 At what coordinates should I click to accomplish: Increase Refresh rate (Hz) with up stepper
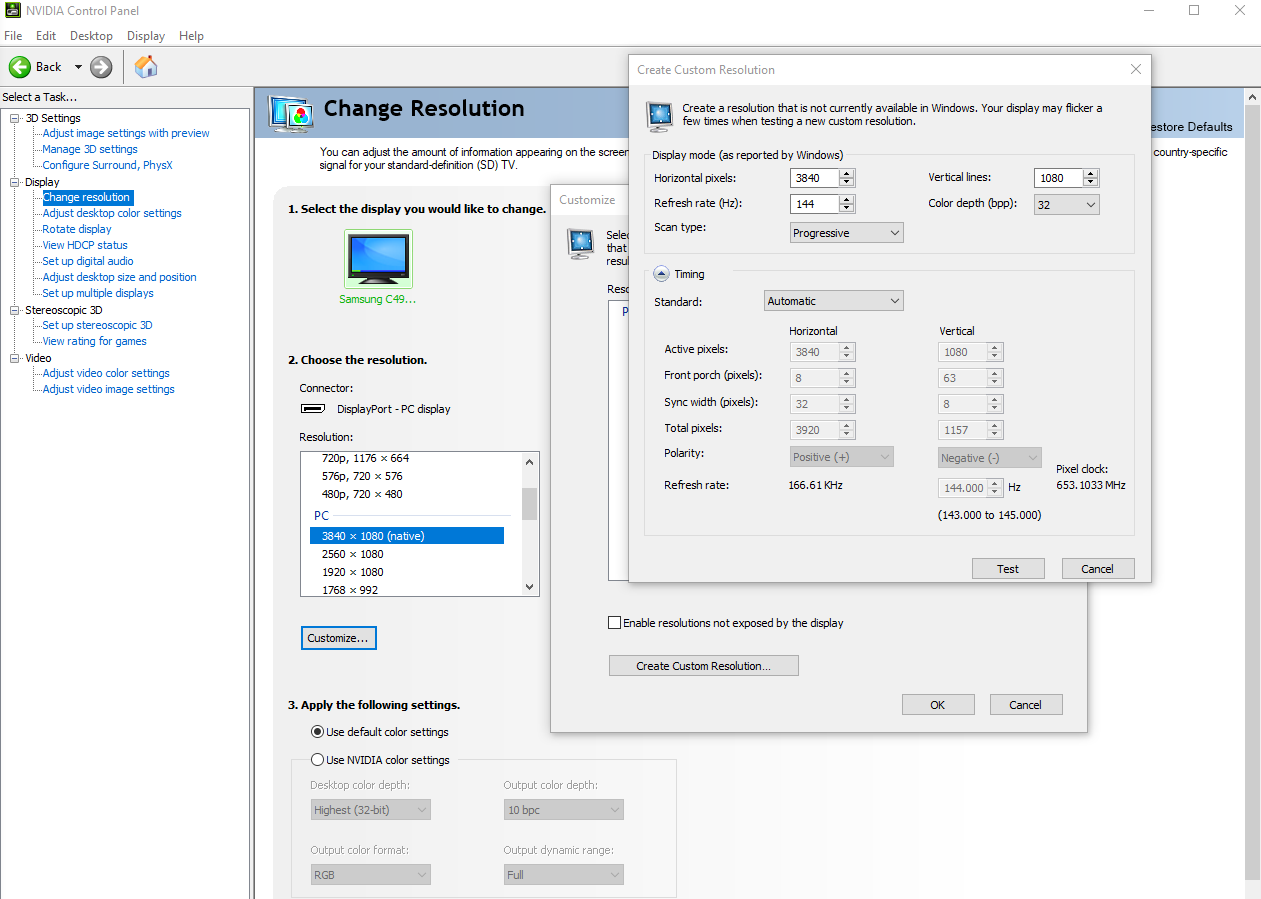(847, 200)
